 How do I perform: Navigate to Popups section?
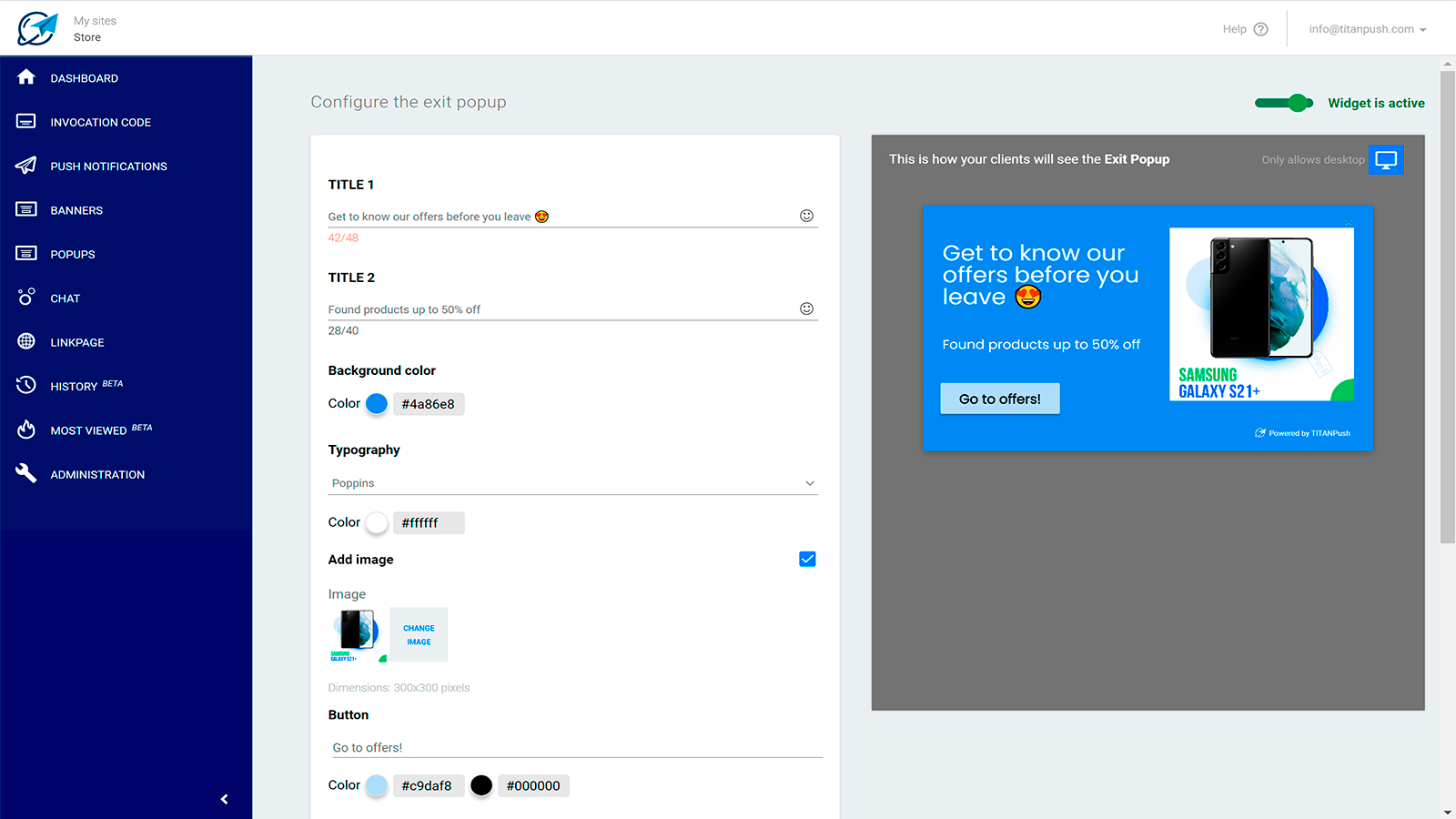[73, 254]
